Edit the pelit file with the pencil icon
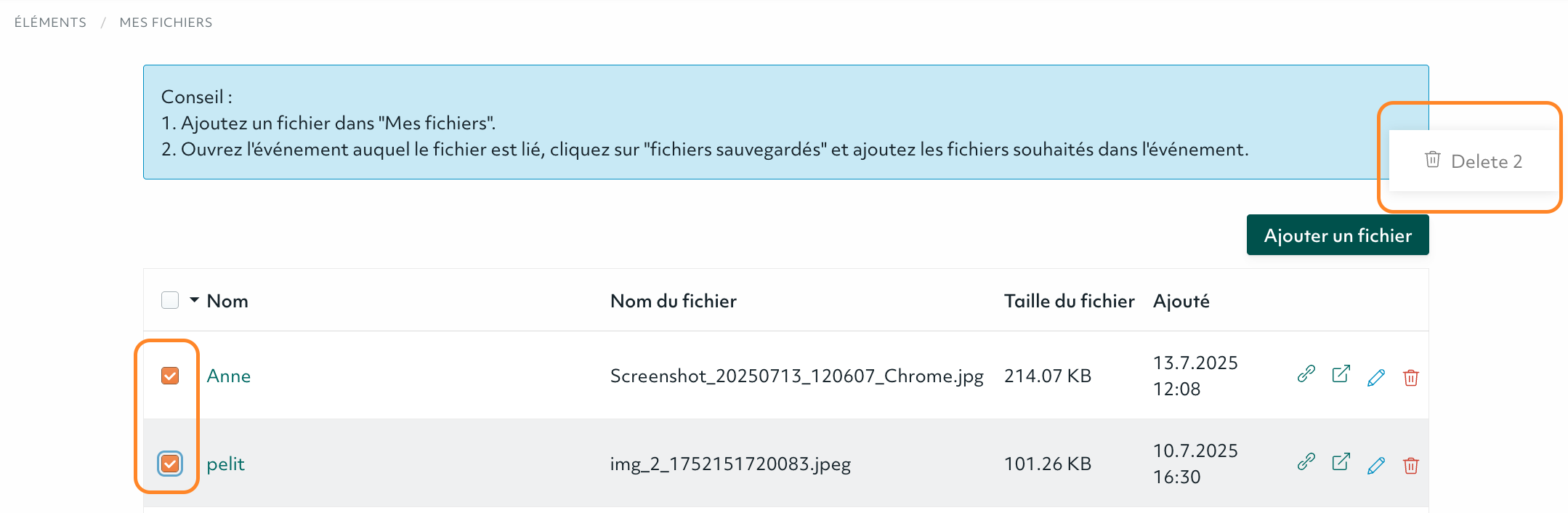Viewport: 1568px width, 513px height. [x=1375, y=465]
